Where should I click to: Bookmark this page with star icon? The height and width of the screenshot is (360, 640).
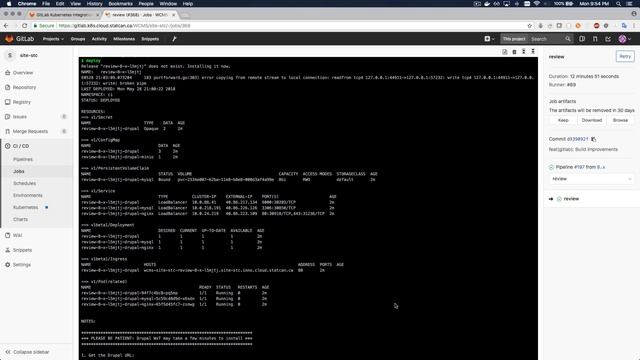pos(530,26)
